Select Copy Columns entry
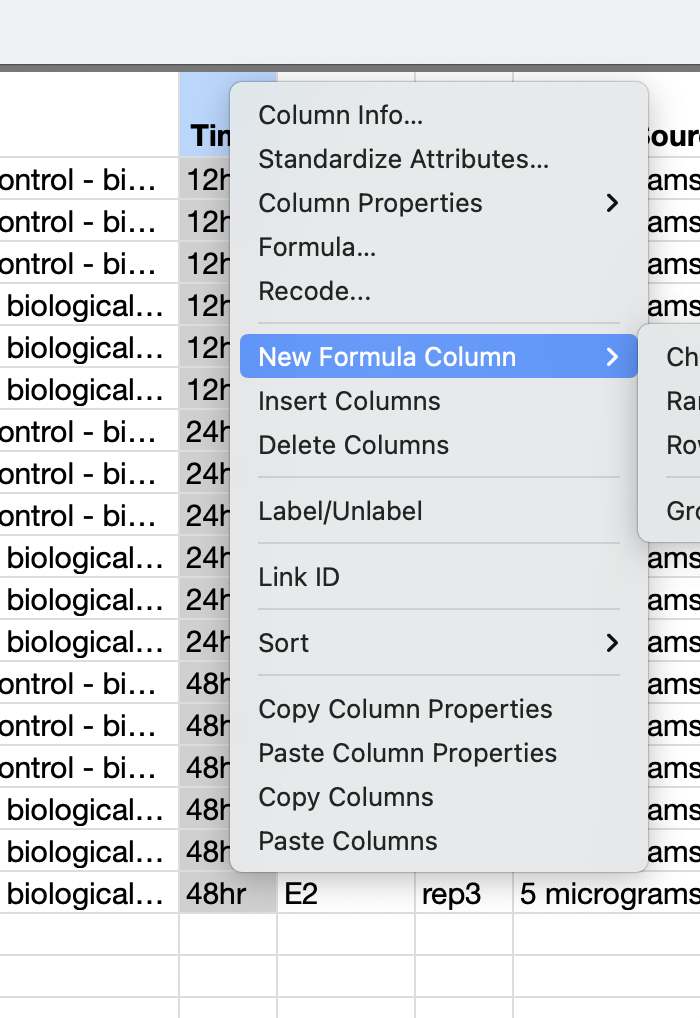 click(x=346, y=797)
